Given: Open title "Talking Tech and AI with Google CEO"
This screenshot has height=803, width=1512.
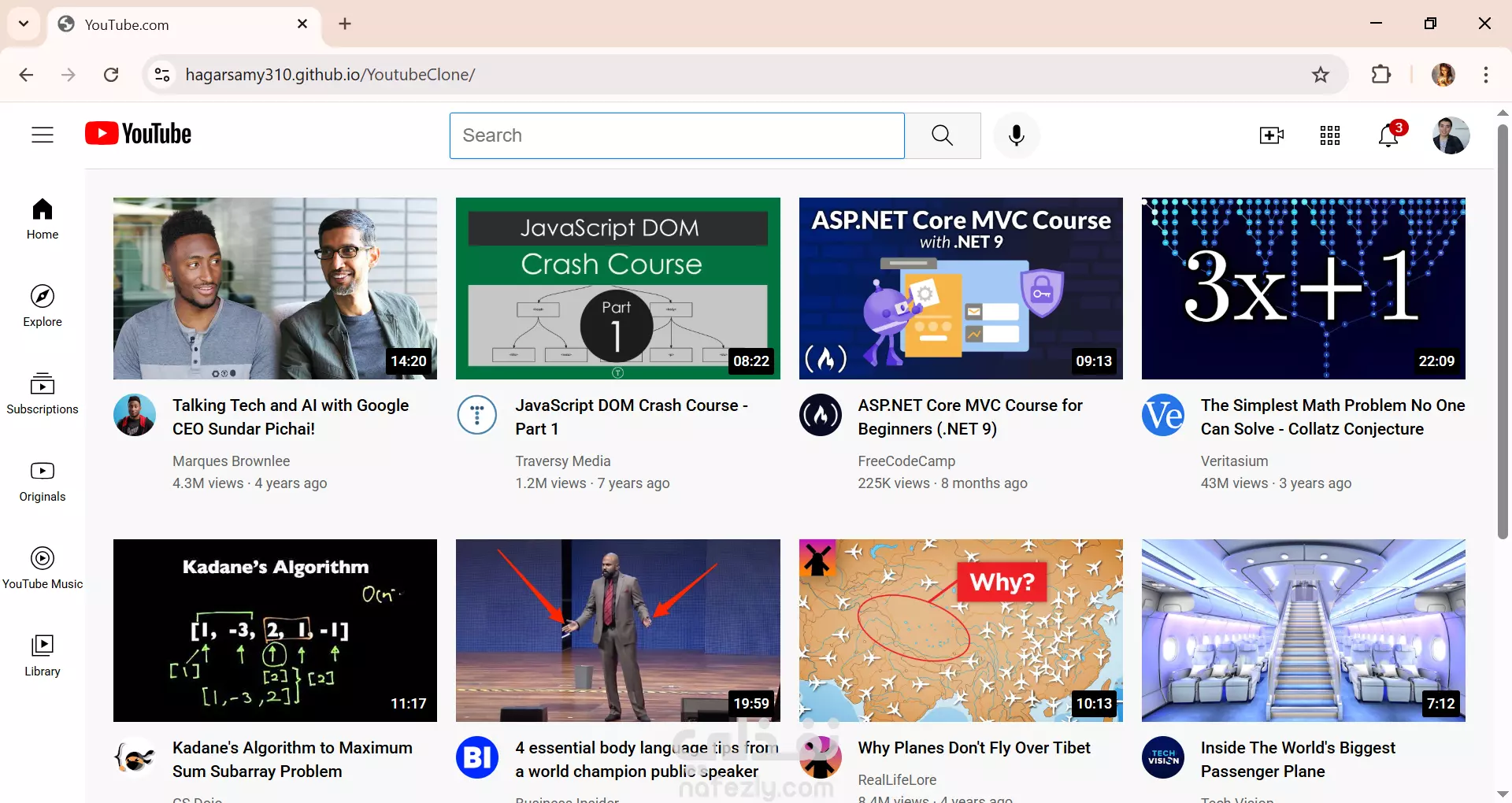Looking at the screenshot, I should click(x=291, y=417).
